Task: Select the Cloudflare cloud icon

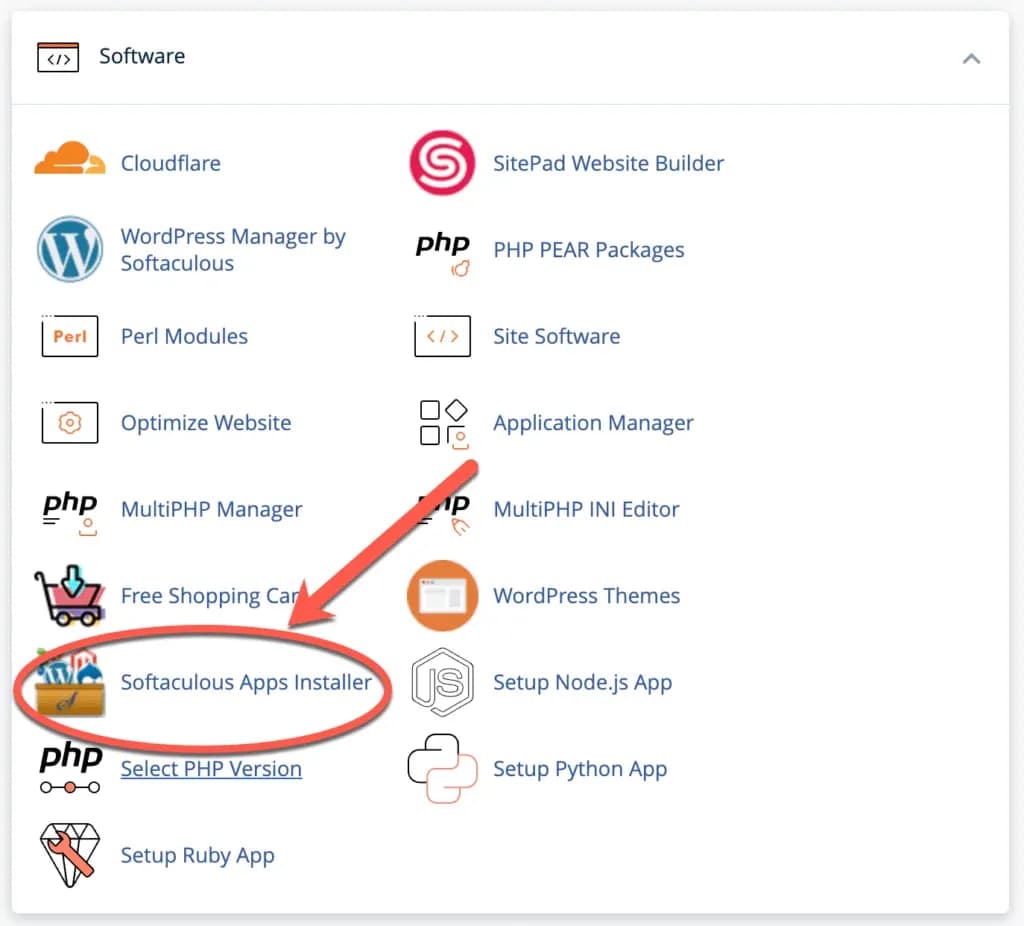Action: pos(68,157)
